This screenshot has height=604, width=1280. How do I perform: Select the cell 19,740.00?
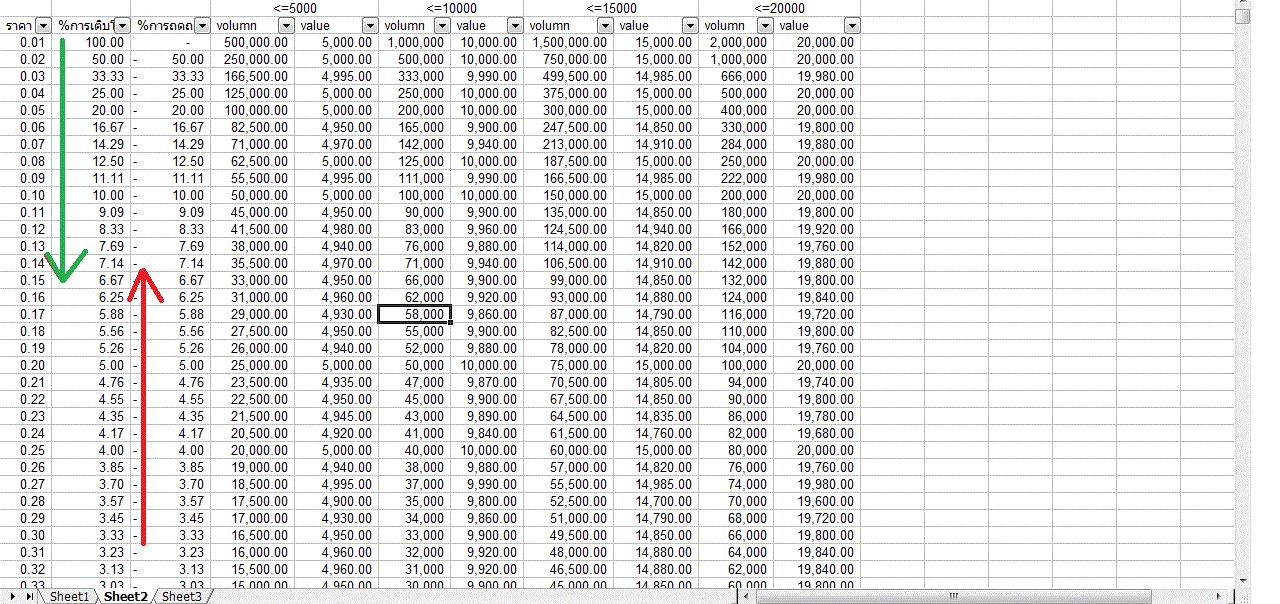coord(818,382)
